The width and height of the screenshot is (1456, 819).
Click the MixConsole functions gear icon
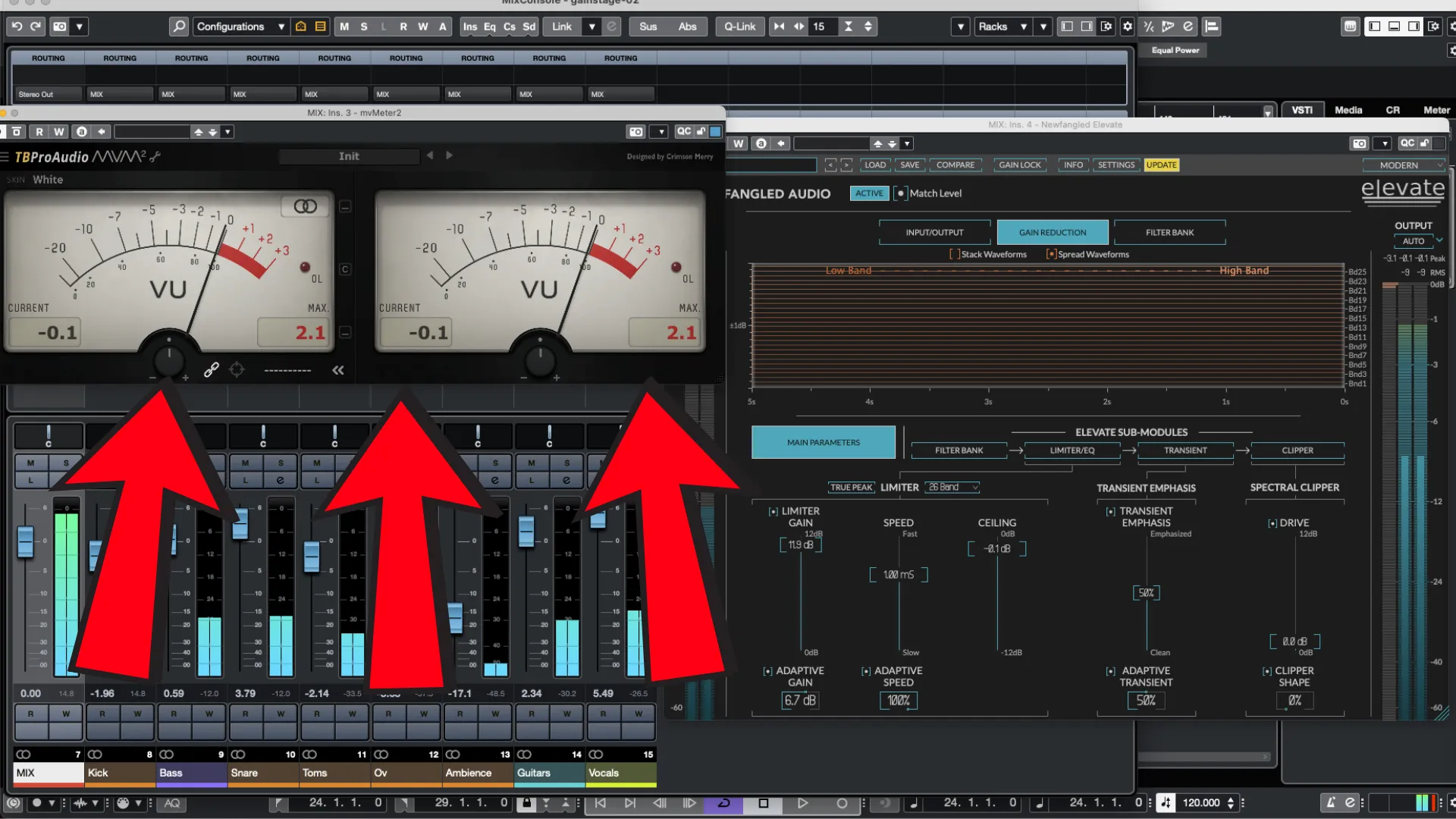pyautogui.click(x=1127, y=27)
